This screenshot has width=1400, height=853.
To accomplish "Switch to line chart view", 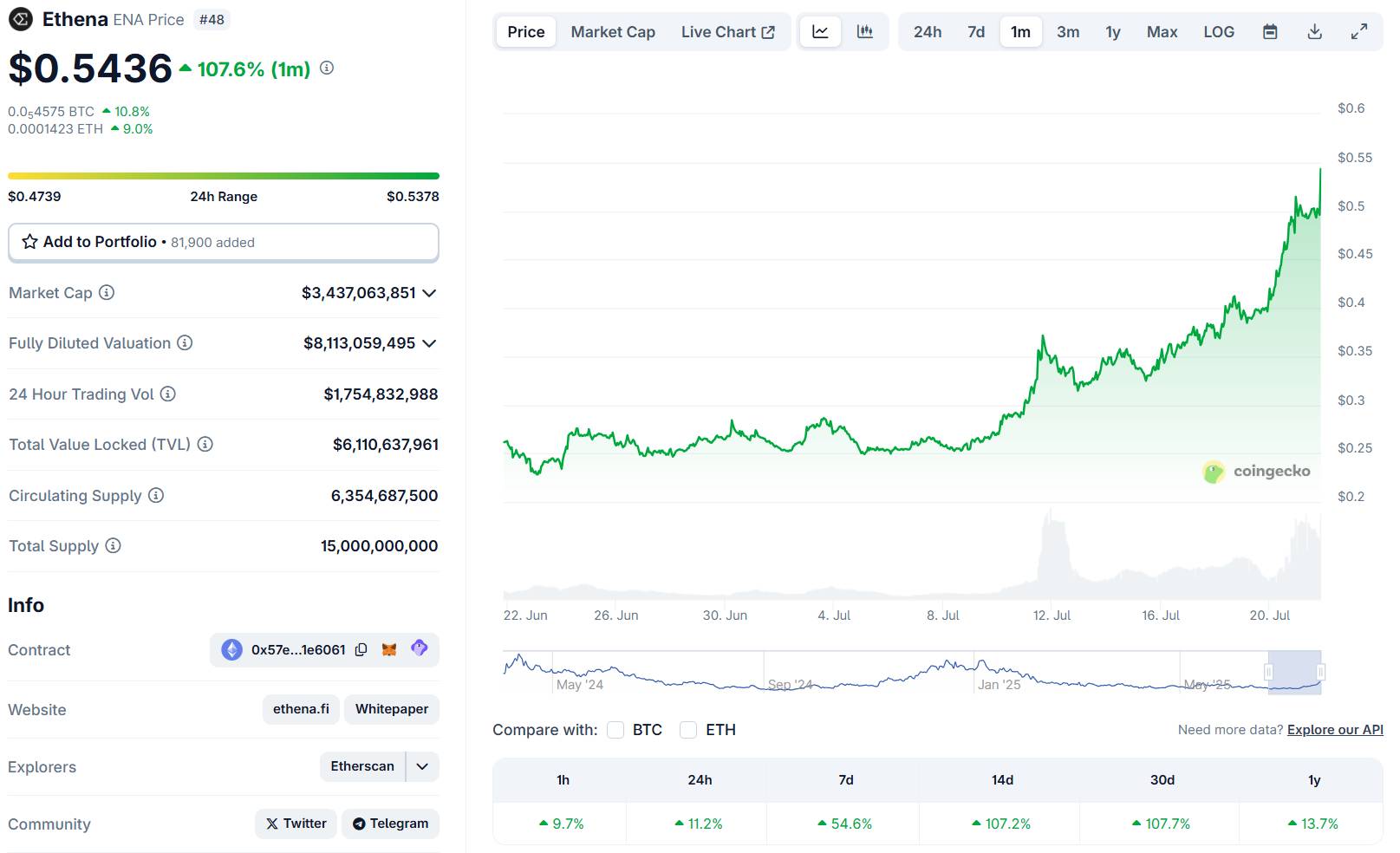I will 820,32.
